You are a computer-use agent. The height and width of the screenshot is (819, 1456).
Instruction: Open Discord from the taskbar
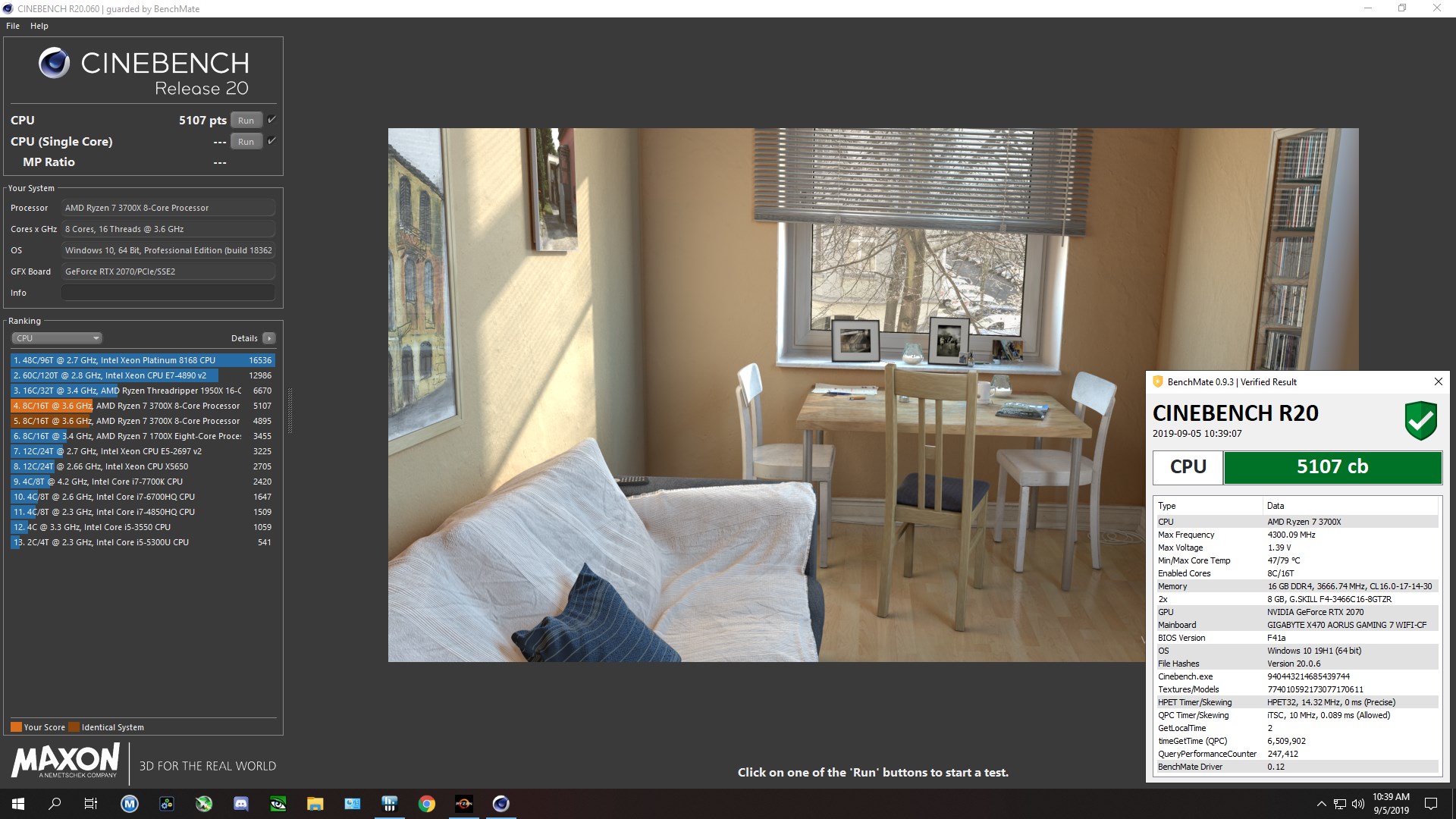pos(241,804)
